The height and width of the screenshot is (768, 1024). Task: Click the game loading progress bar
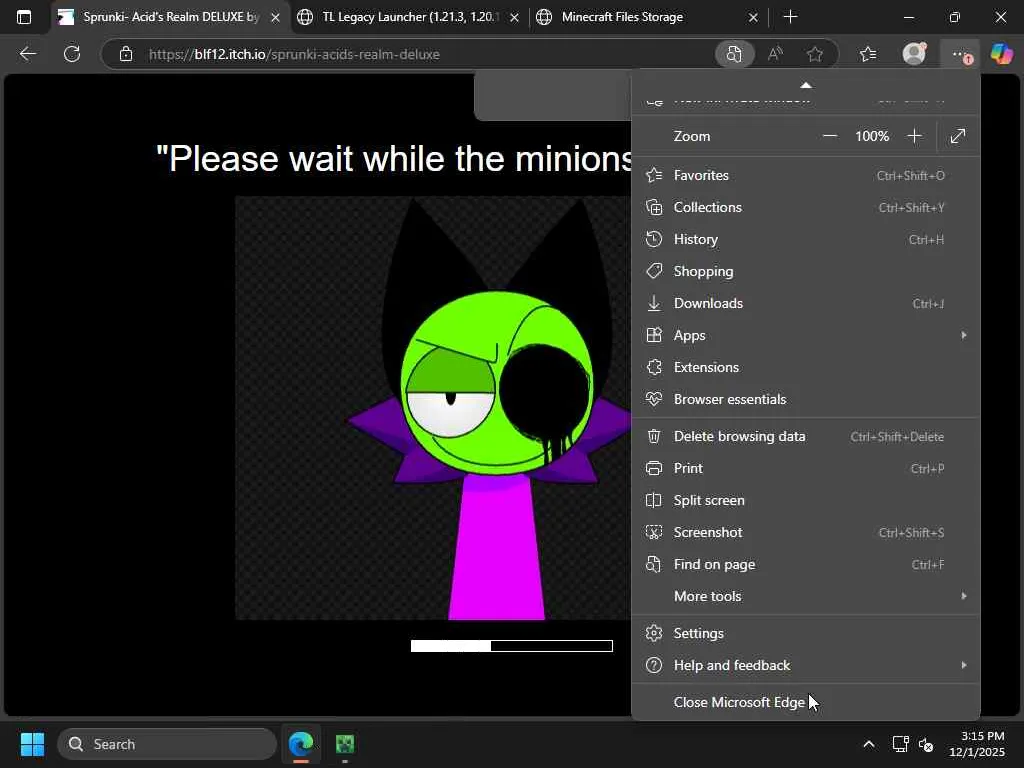pyautogui.click(x=512, y=646)
